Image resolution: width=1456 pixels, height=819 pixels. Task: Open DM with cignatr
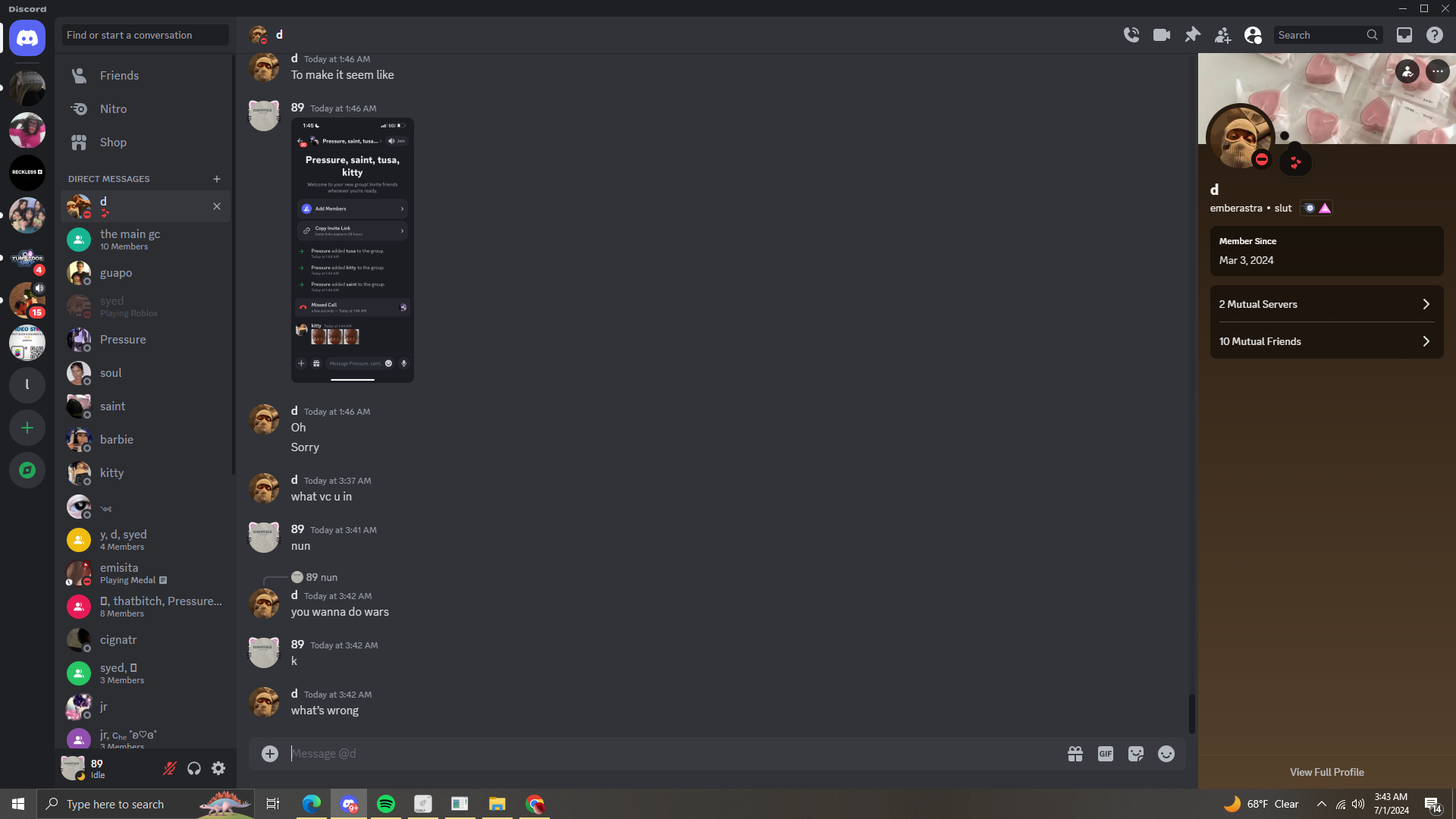146,640
